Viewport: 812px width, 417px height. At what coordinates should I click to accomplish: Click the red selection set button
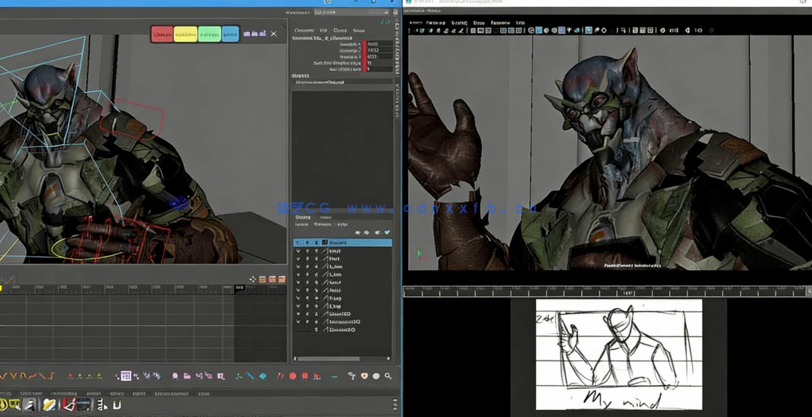pyautogui.click(x=161, y=34)
